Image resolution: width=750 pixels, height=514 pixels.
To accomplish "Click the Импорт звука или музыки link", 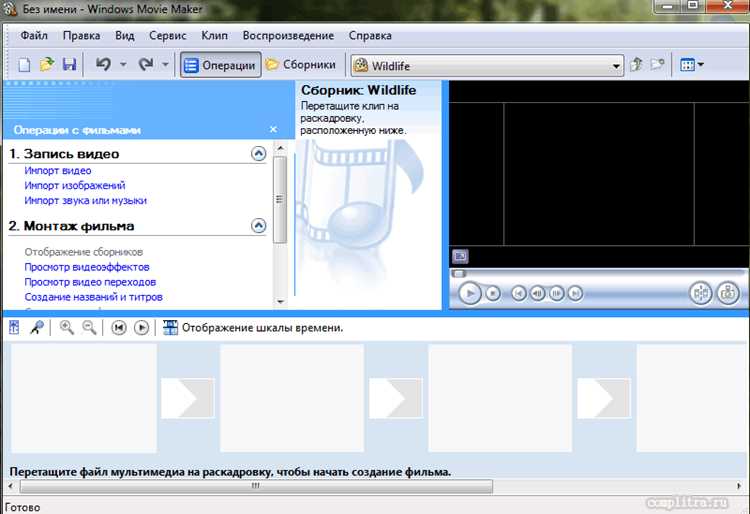I will coord(86,201).
